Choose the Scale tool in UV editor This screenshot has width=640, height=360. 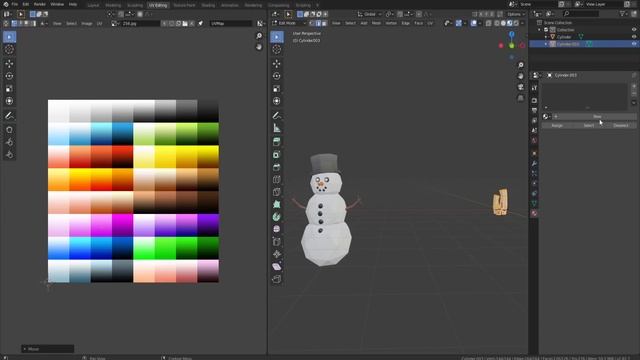[x=9, y=89]
